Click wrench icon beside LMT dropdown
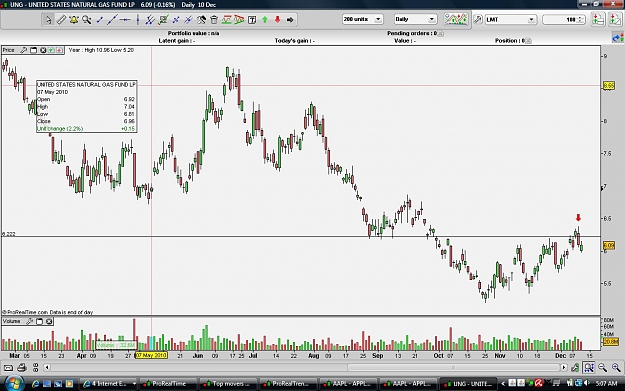Screen dimensions: 625x391 478,20
